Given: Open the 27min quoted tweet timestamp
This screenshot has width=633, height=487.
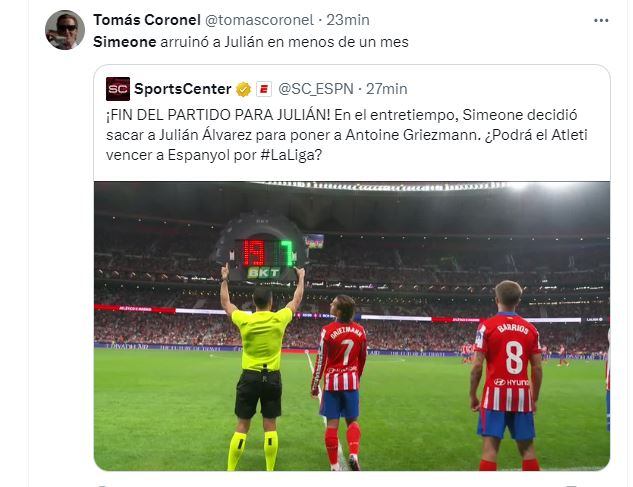Looking at the screenshot, I should point(387,89).
